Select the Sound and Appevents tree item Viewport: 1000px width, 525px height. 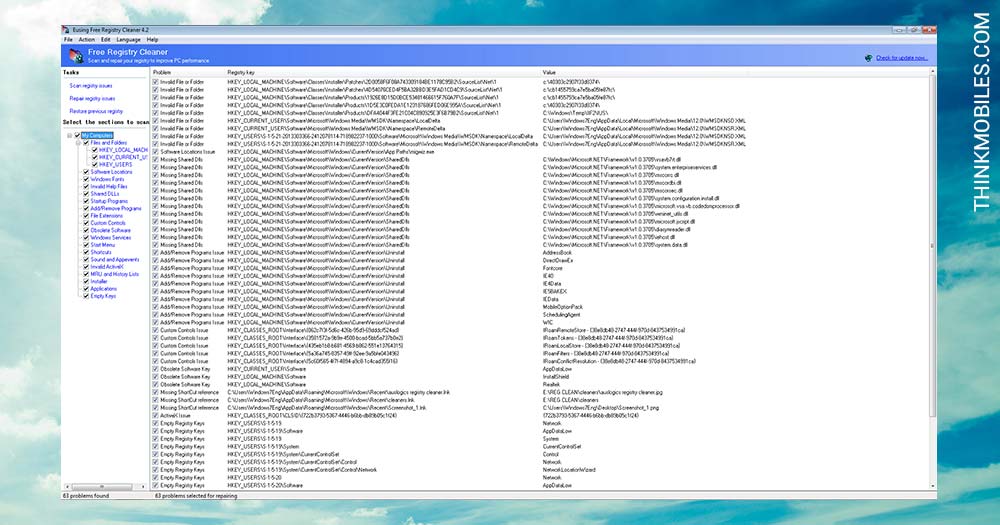coord(115,260)
